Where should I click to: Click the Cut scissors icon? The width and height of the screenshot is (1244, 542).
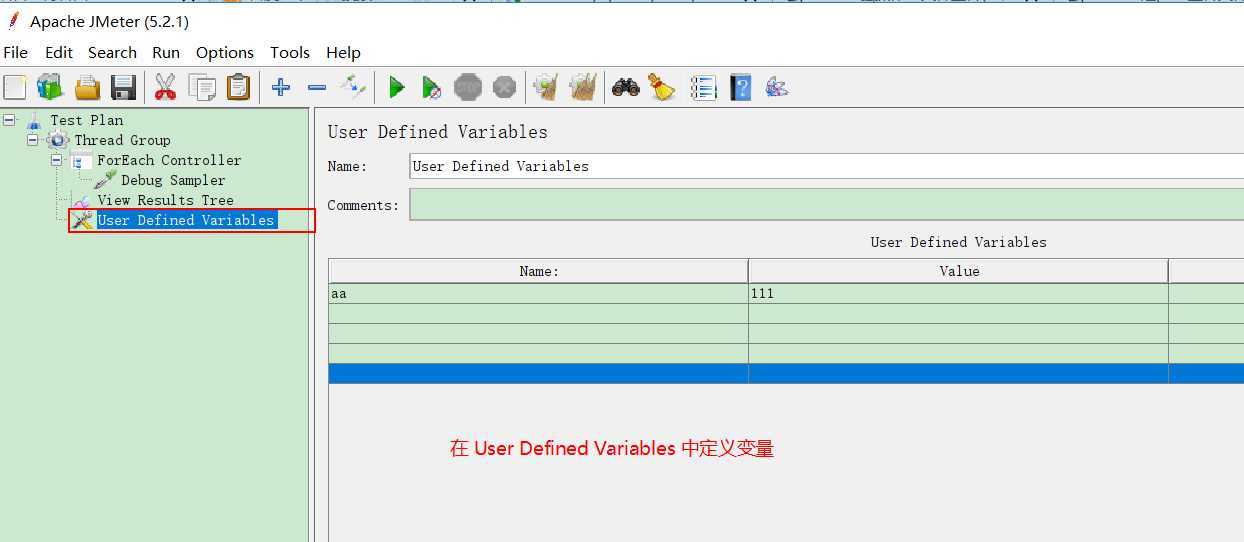165,87
